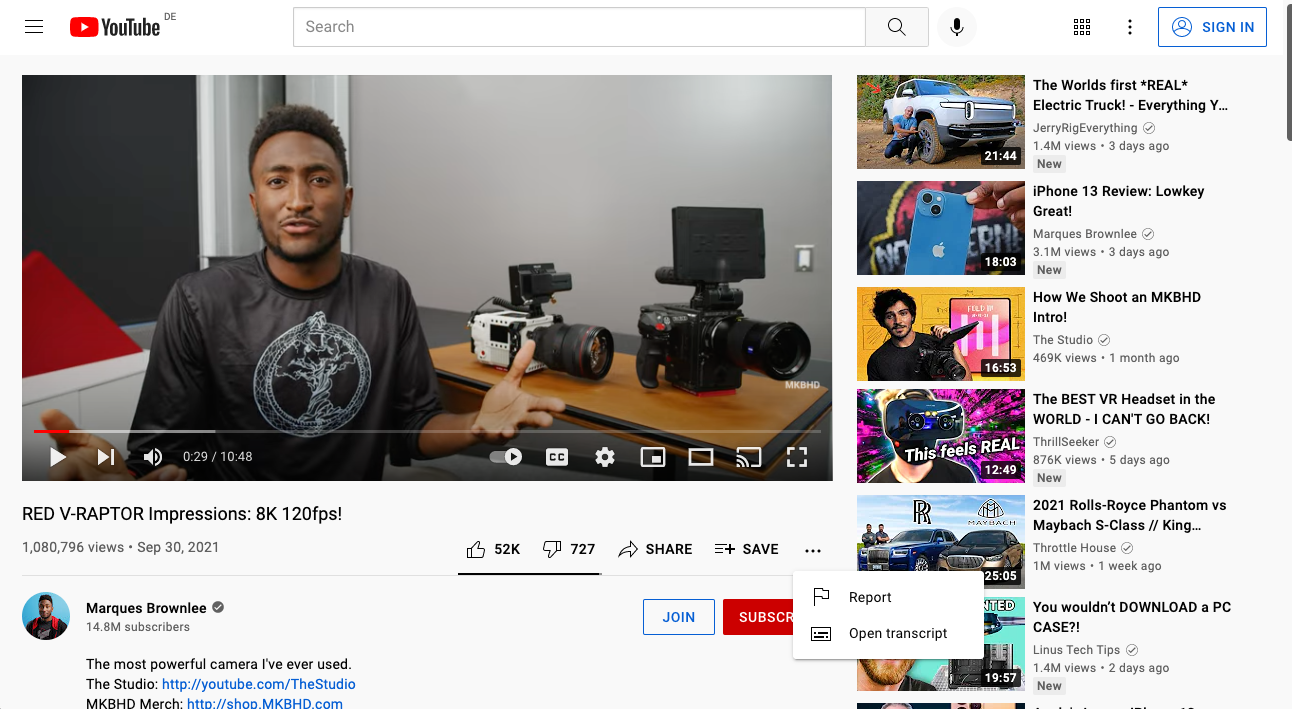
Task: Open 'The BEST VR Headset in the WORLD' title
Action: point(1124,409)
